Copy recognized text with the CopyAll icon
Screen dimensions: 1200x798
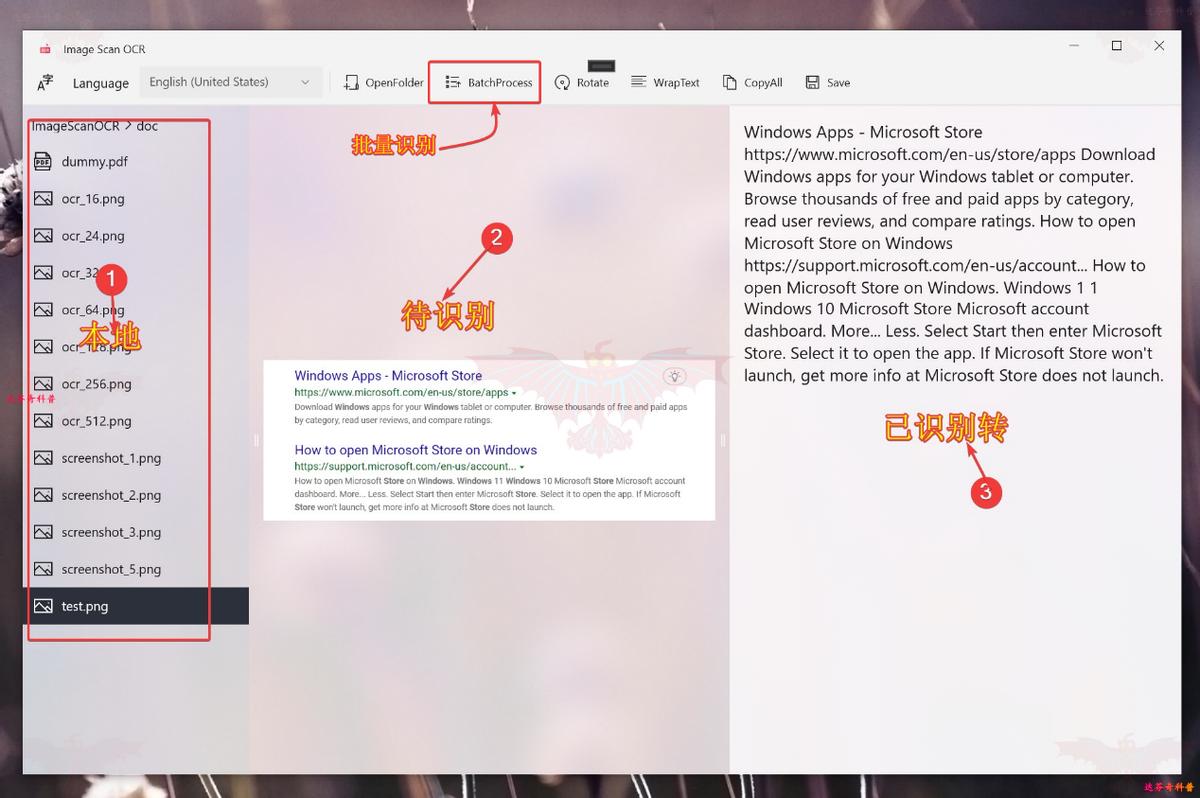click(x=732, y=82)
